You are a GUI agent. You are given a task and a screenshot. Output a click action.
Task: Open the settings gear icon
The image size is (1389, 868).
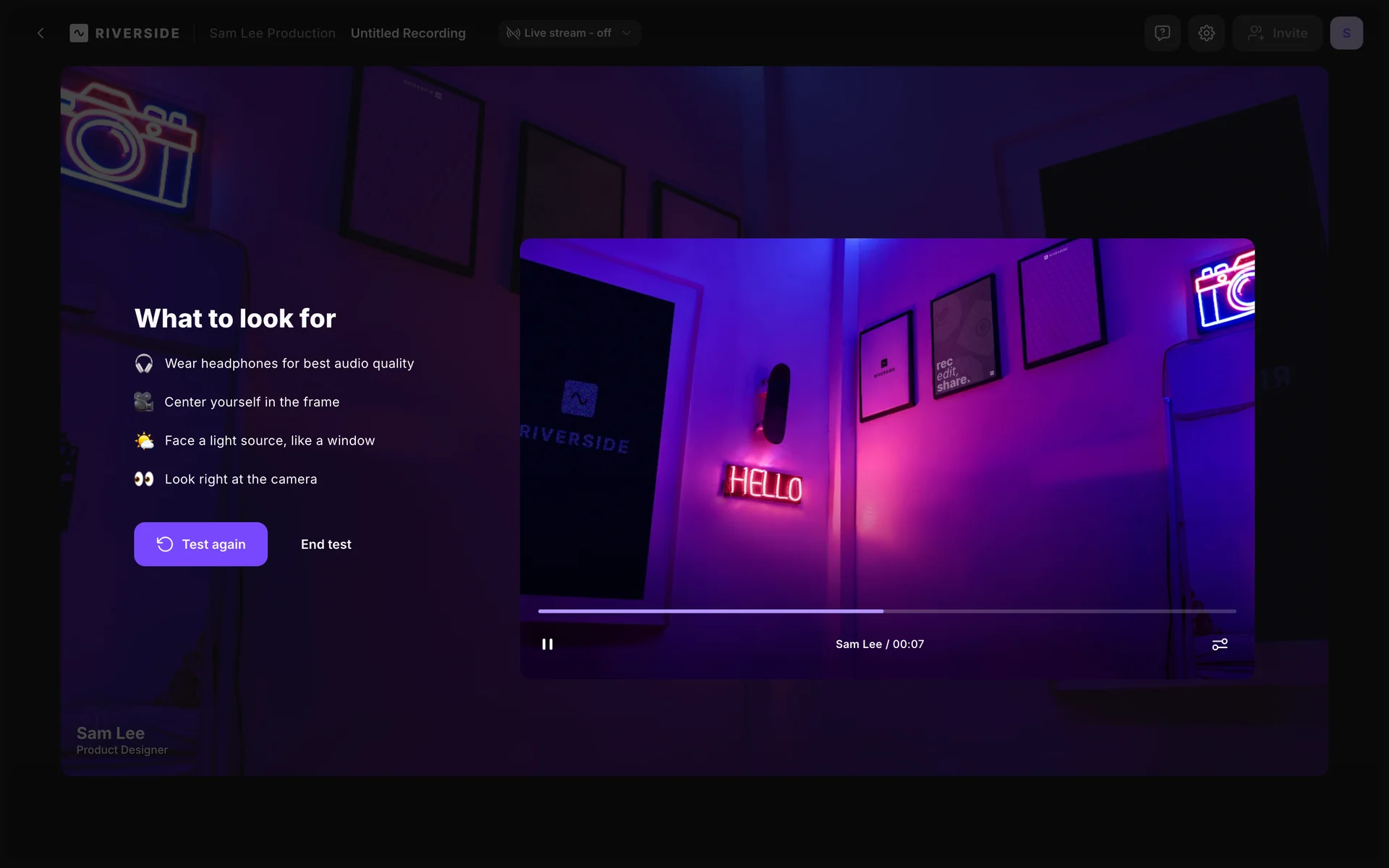(x=1206, y=33)
